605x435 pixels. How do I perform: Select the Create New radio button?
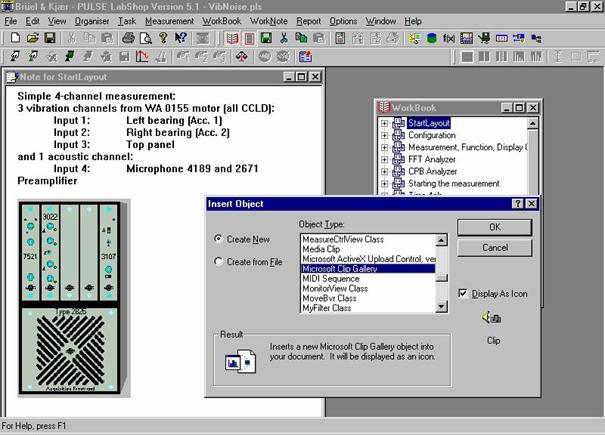point(219,239)
